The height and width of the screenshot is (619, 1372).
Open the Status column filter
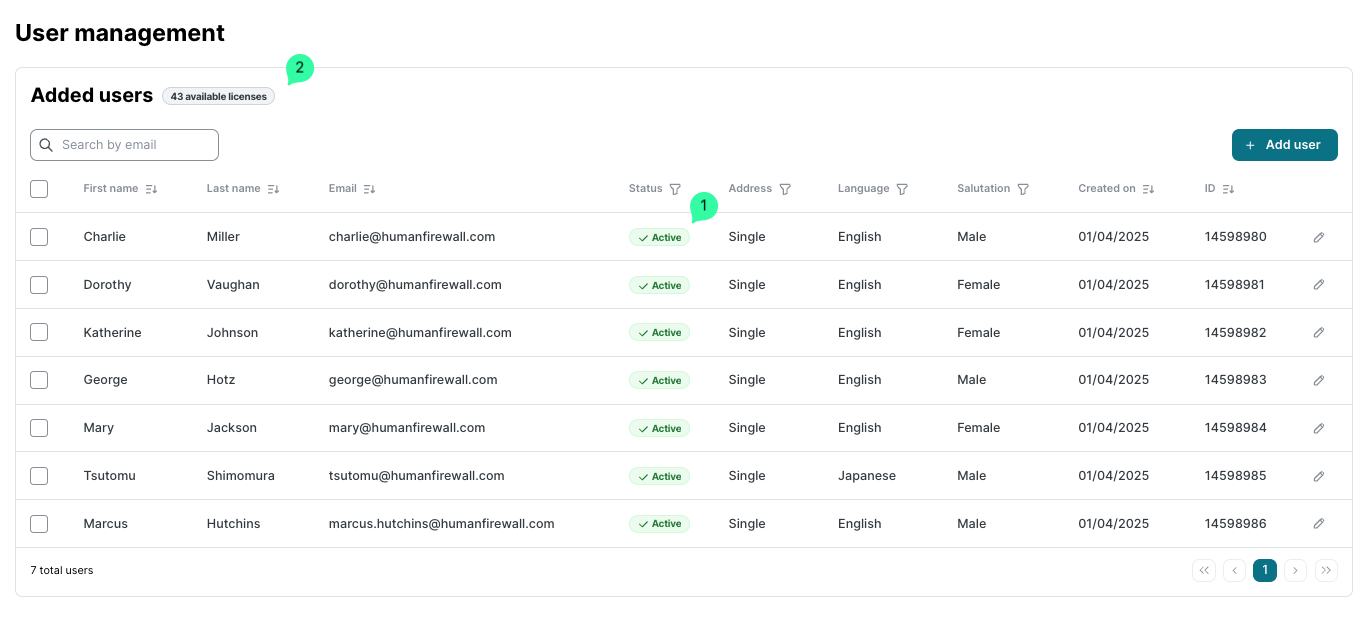675,189
